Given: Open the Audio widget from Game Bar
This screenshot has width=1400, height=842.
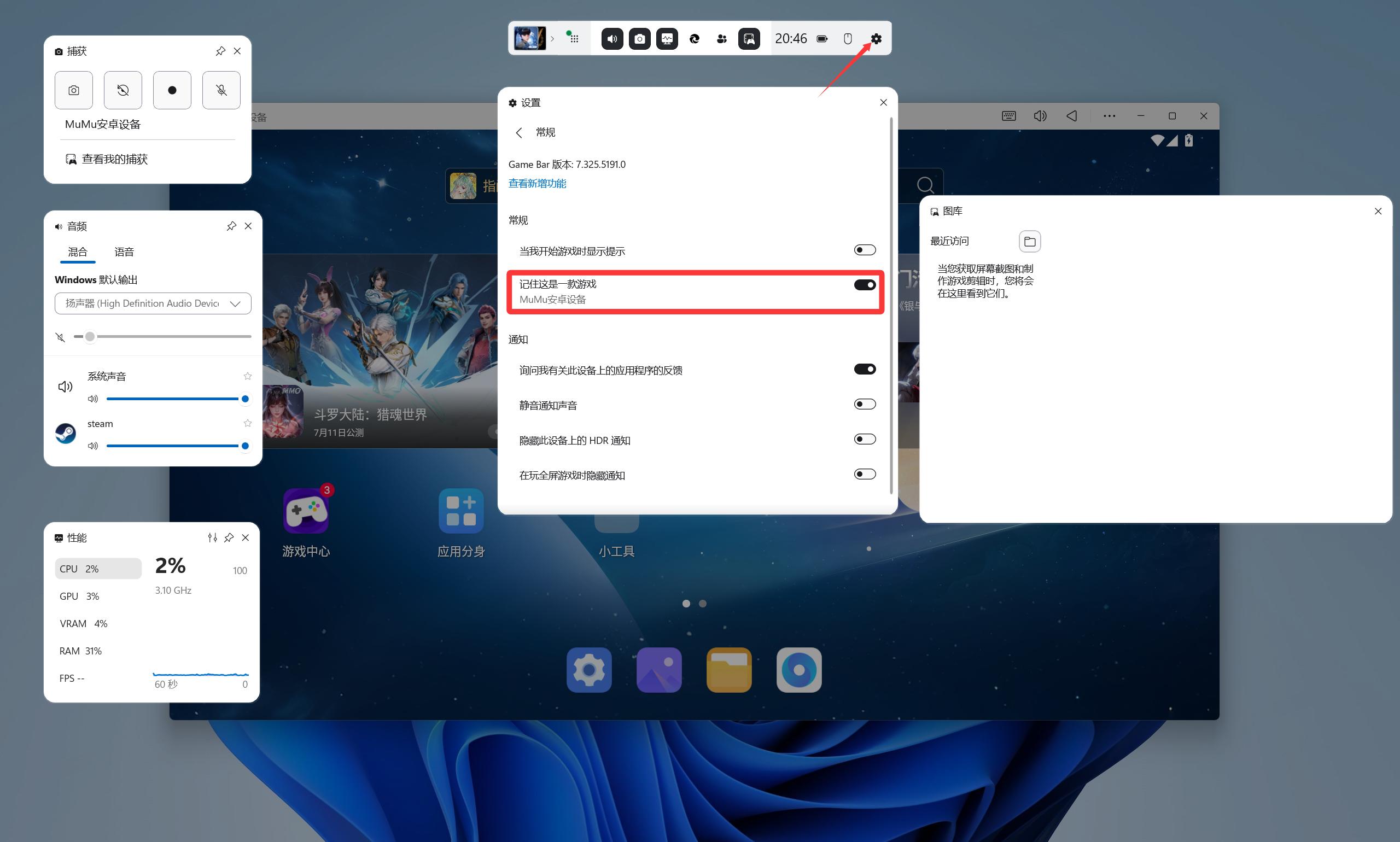Looking at the screenshot, I should point(612,39).
